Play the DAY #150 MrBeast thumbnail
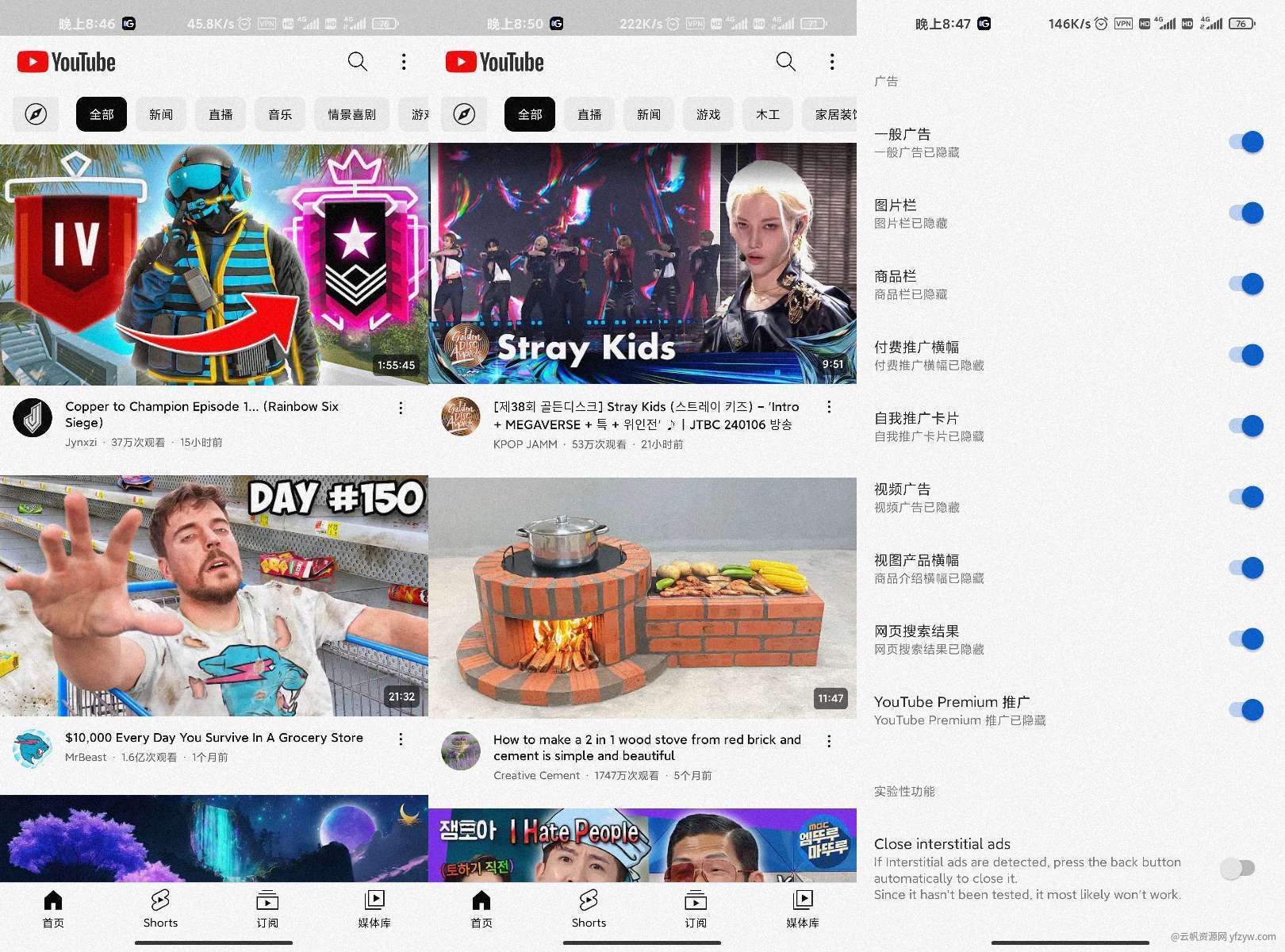1285x952 pixels. click(214, 596)
